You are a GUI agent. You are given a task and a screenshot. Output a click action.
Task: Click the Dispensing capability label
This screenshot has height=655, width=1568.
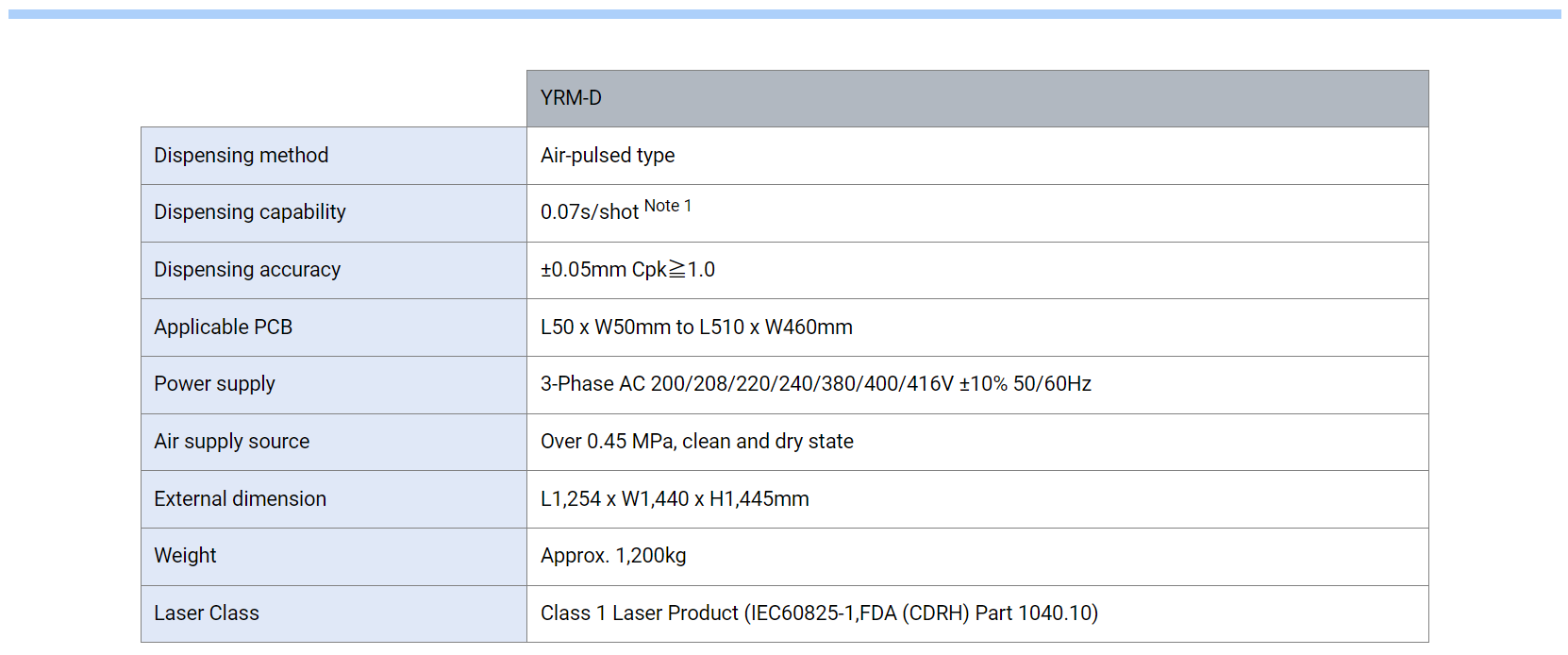(250, 212)
